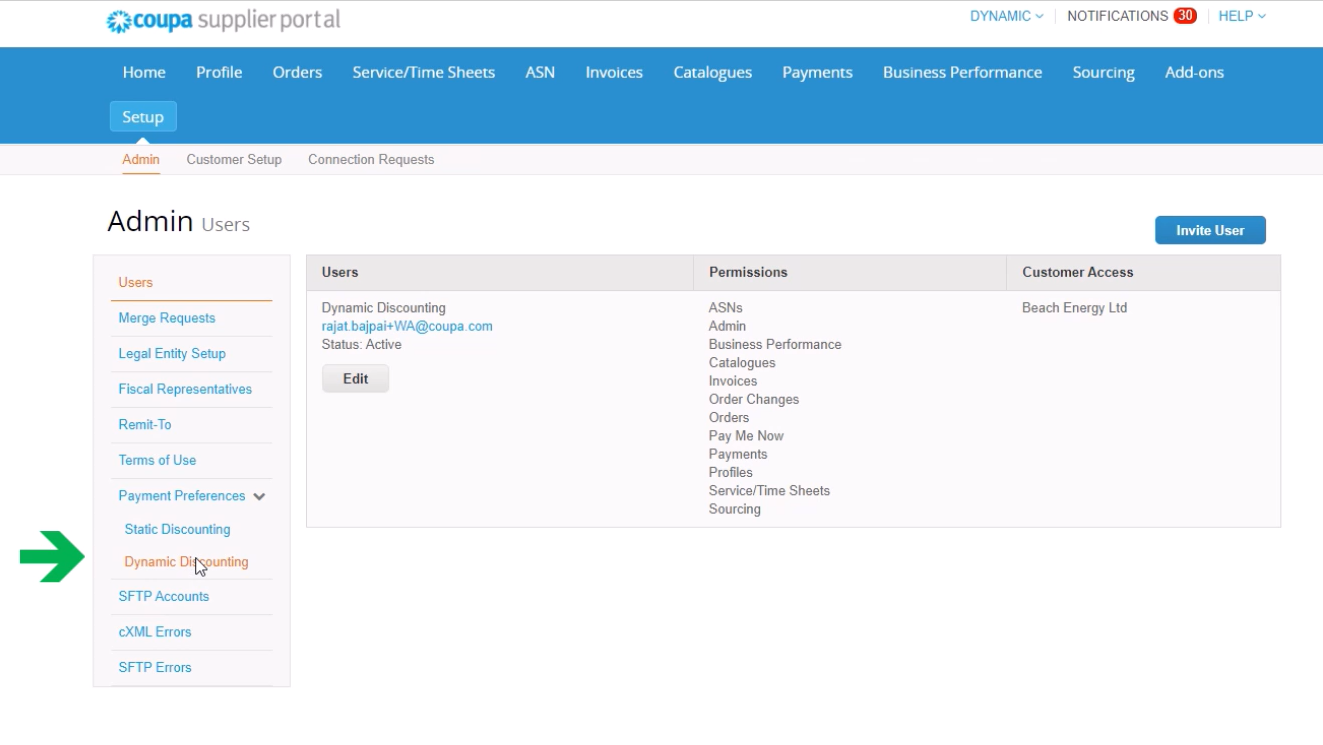
Task: Go to the Sourcing tab
Action: point(1103,72)
